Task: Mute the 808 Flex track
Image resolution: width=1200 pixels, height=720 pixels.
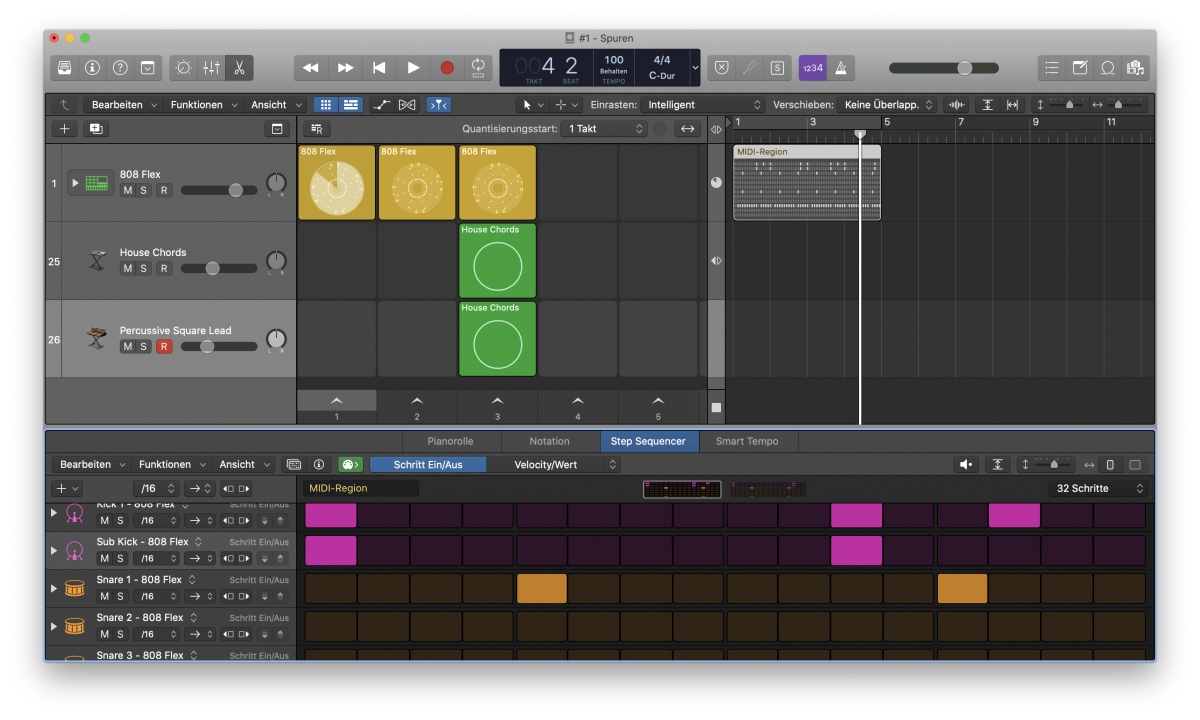Action: point(127,189)
